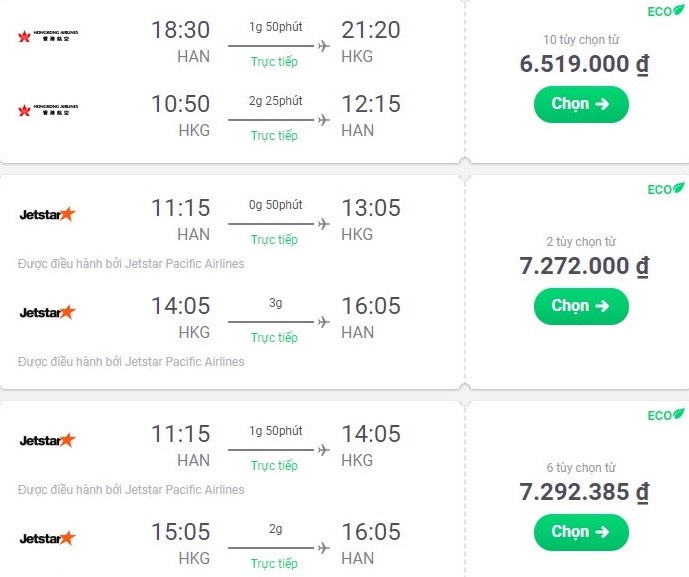Viewport: 689px width, 577px height.
Task: Click Jetstar logo on 11:15–14:05 flight
Action: click(47, 439)
